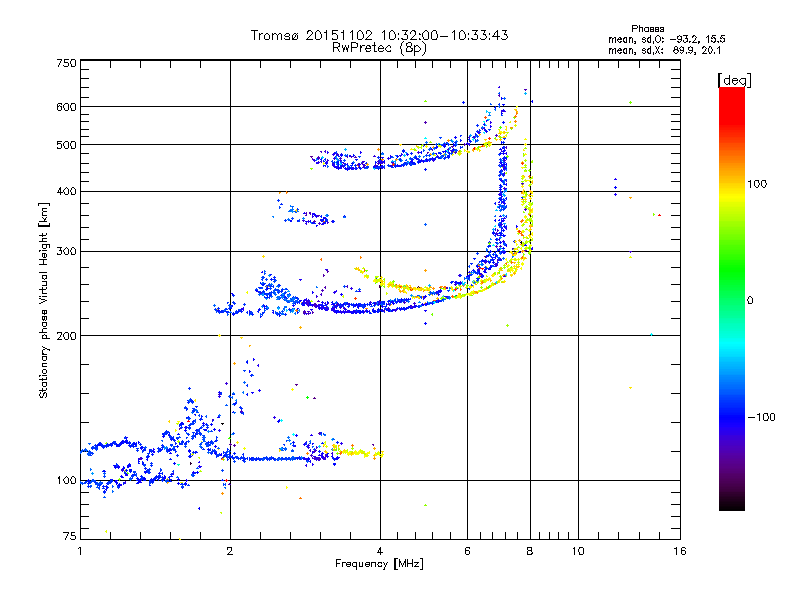Click the x-axis tick label '2'
800x600 pixels.
230,551
